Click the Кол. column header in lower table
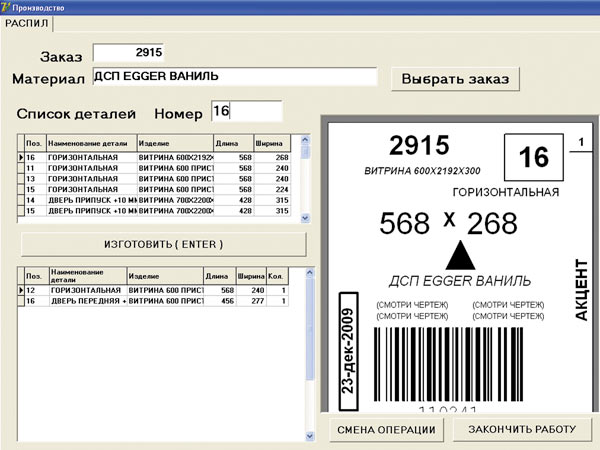The width and height of the screenshot is (600, 450). [x=277, y=276]
